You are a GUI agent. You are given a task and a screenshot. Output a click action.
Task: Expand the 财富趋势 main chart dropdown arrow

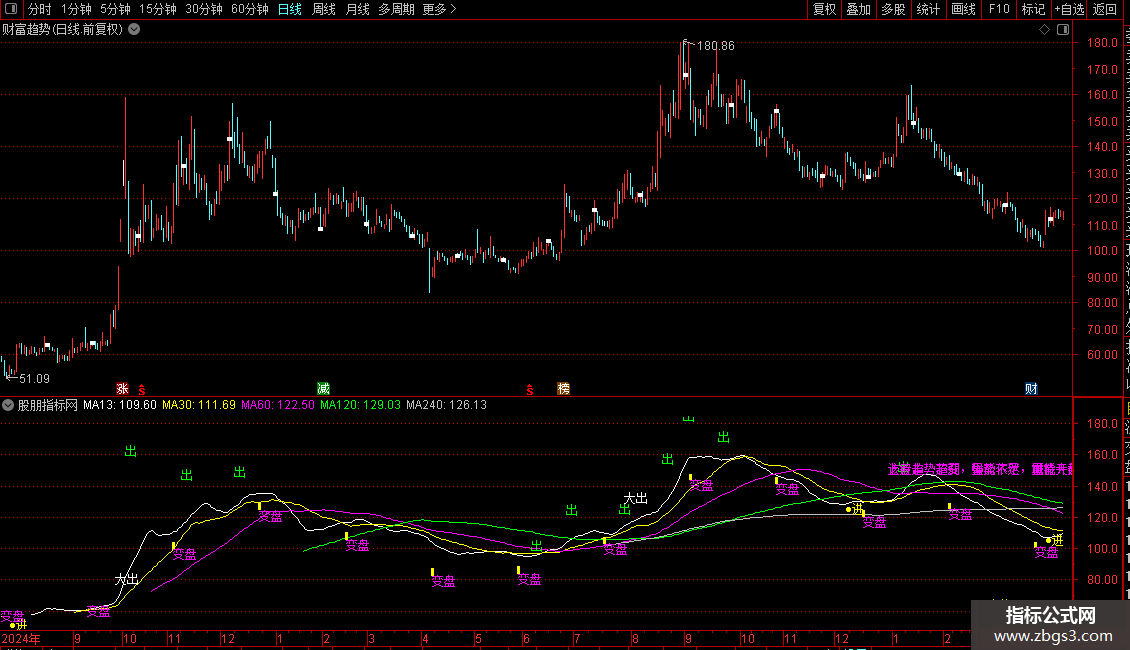[x=134, y=30]
